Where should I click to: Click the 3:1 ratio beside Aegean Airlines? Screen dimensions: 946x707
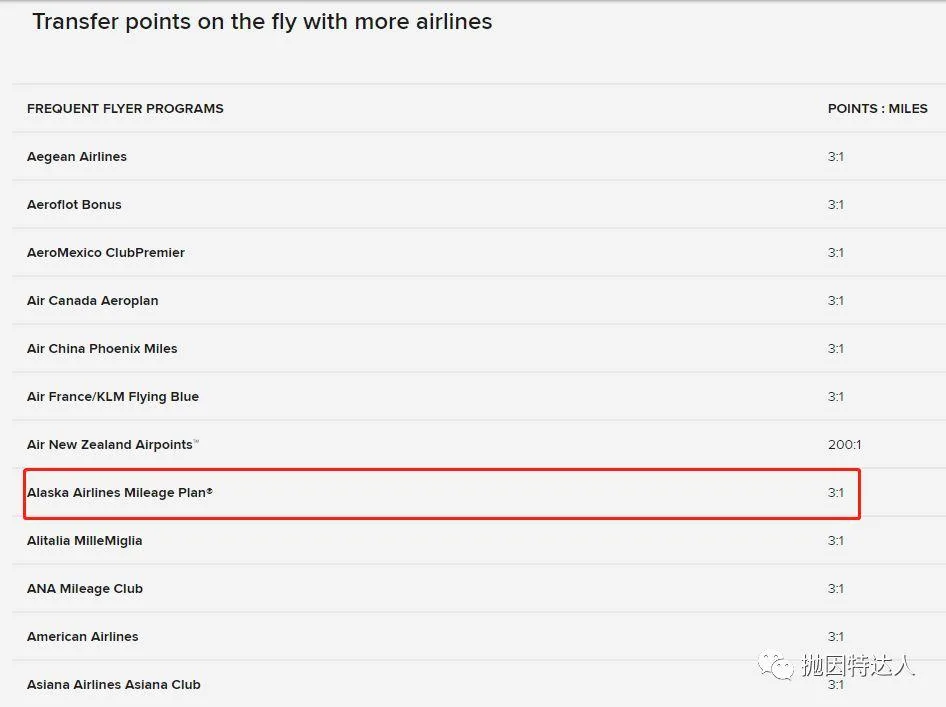tap(836, 157)
